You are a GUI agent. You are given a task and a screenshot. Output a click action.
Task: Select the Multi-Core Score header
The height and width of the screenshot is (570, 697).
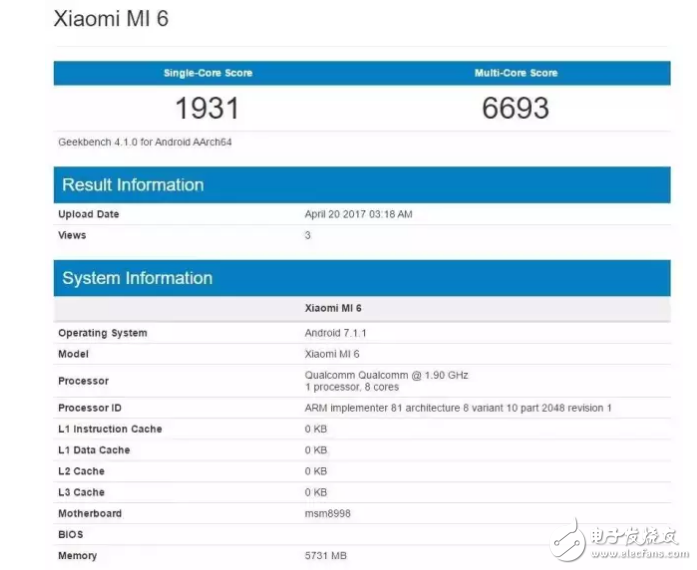pos(515,73)
